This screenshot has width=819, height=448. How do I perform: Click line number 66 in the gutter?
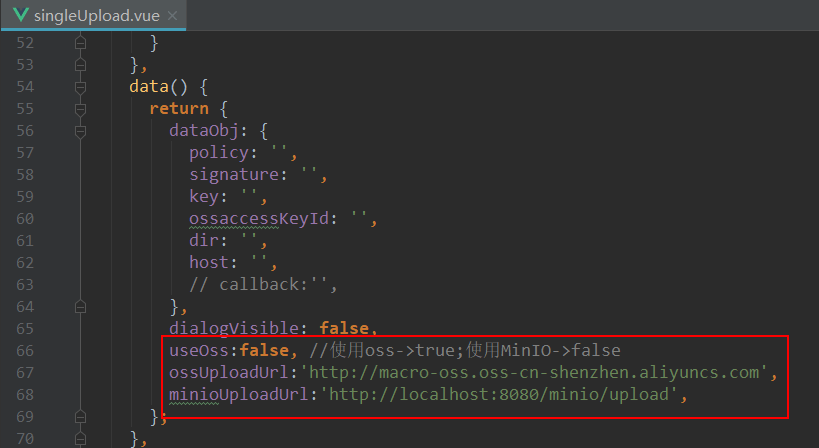coord(25,350)
